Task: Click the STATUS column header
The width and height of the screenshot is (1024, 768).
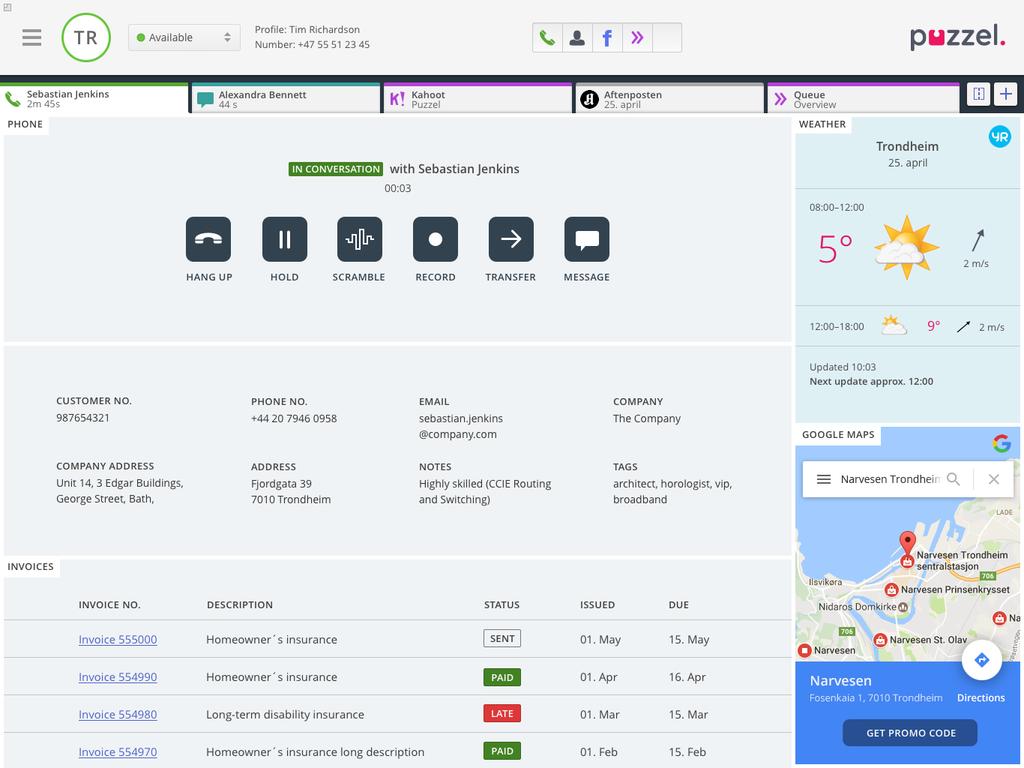Action: coord(502,605)
